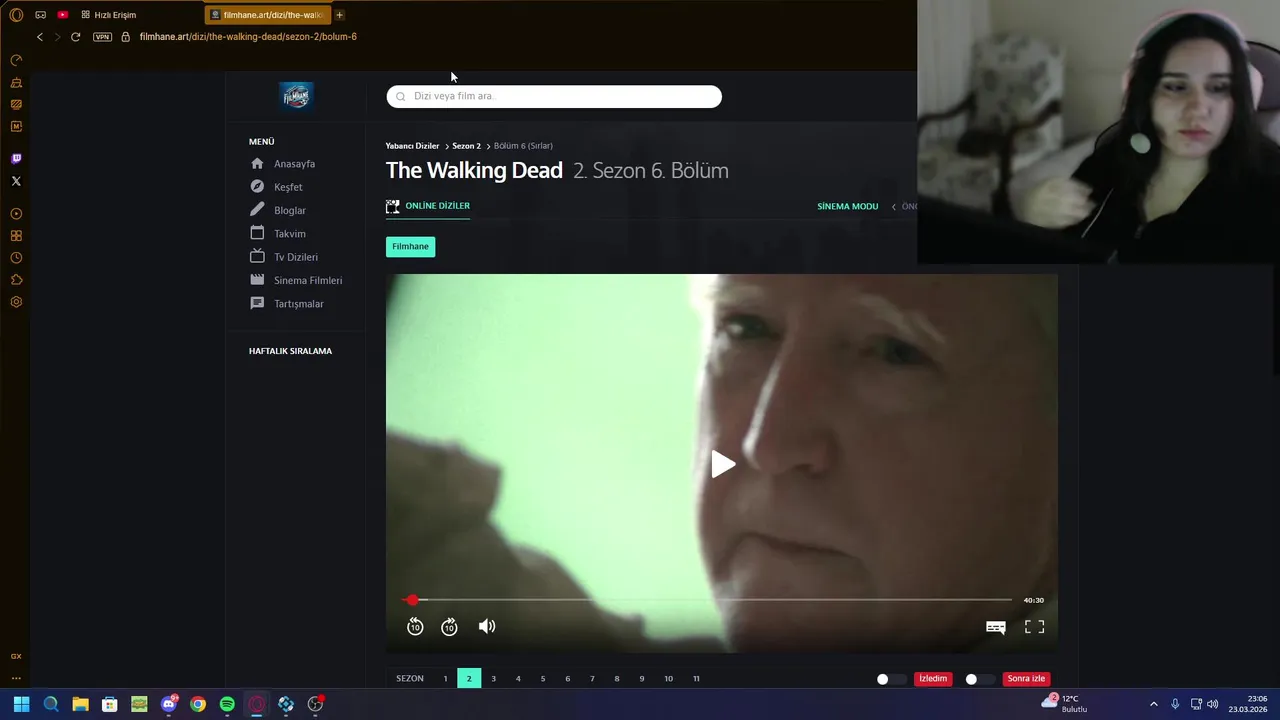Click the Filmhane site logo
The width and height of the screenshot is (1280, 720).
(296, 96)
